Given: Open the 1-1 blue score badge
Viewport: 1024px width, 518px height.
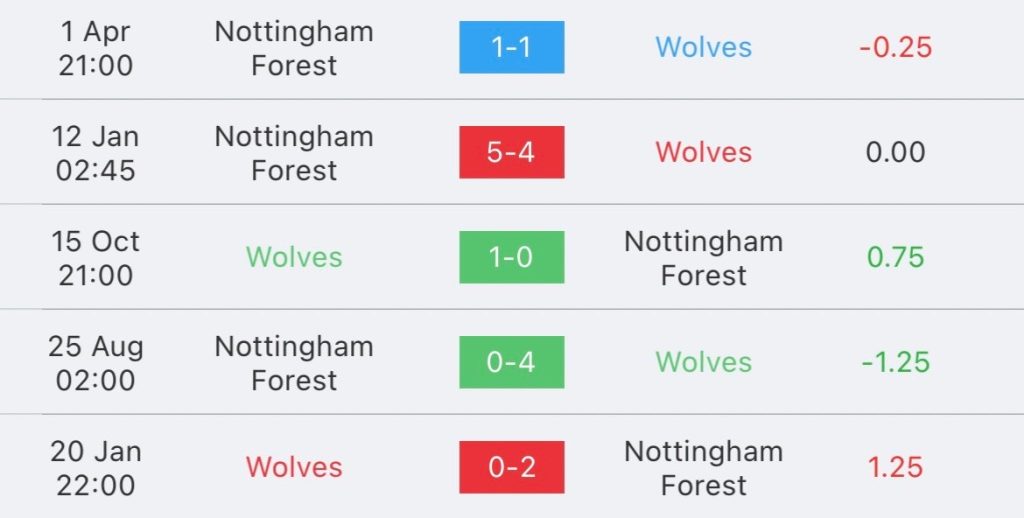Looking at the screenshot, I should tap(511, 47).
